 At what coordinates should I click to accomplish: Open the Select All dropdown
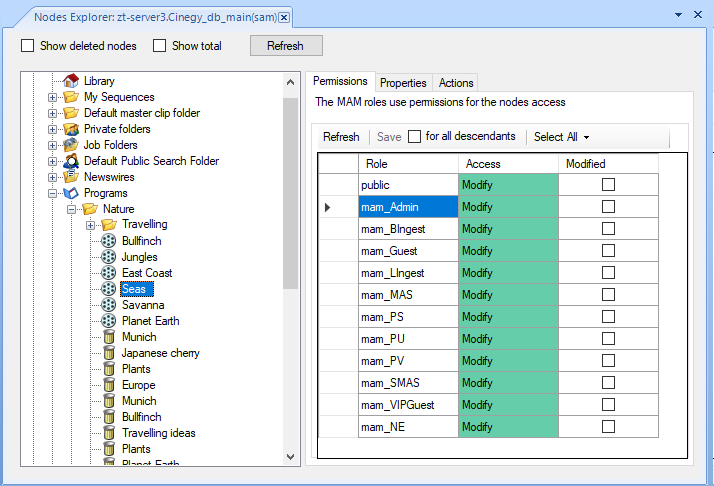(x=561, y=137)
